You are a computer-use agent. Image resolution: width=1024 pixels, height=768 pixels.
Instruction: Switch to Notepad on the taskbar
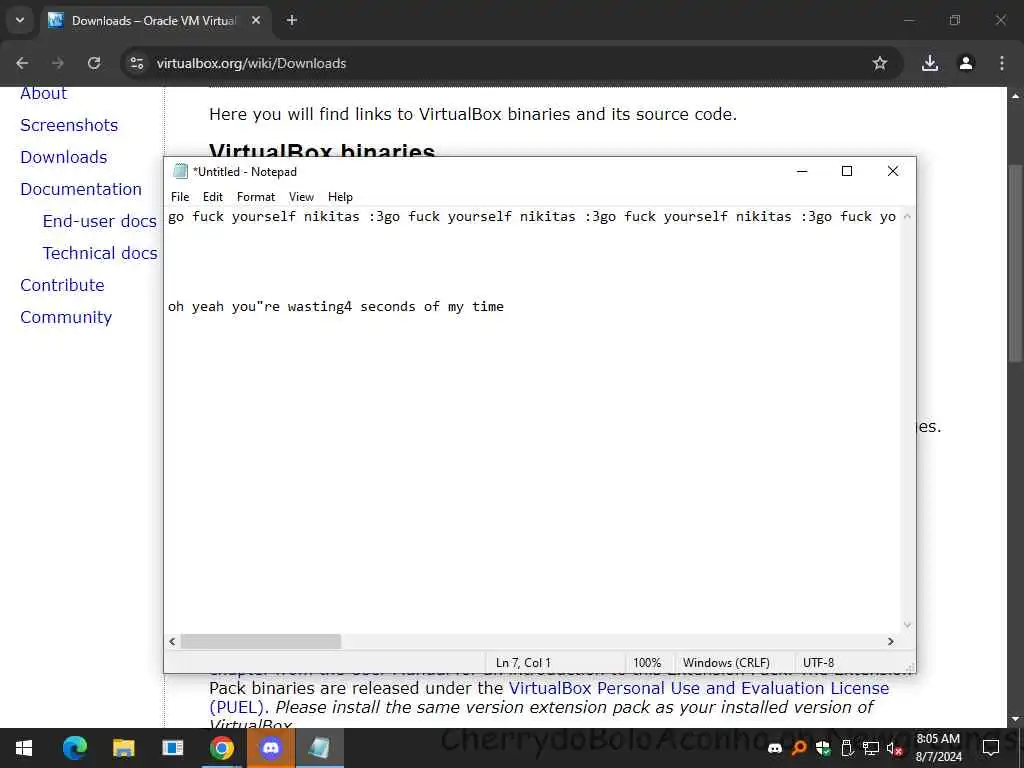point(319,748)
